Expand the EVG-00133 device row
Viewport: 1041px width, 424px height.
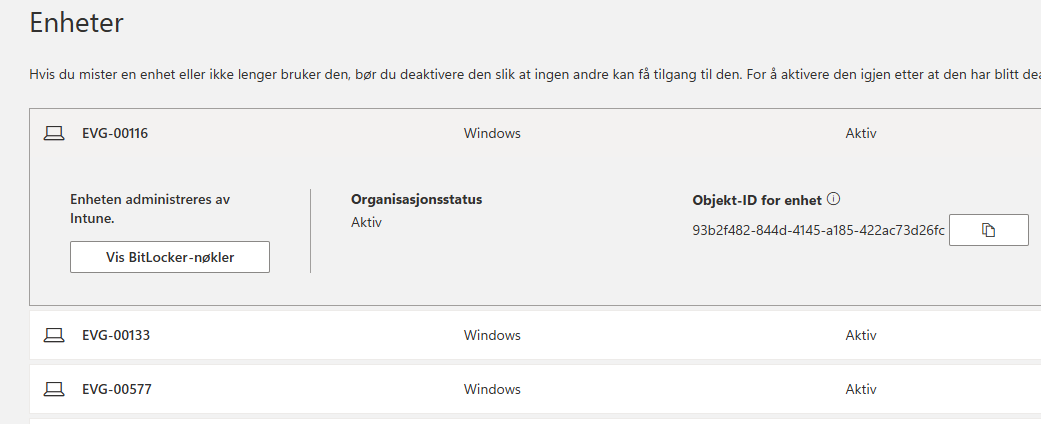click(x=535, y=335)
